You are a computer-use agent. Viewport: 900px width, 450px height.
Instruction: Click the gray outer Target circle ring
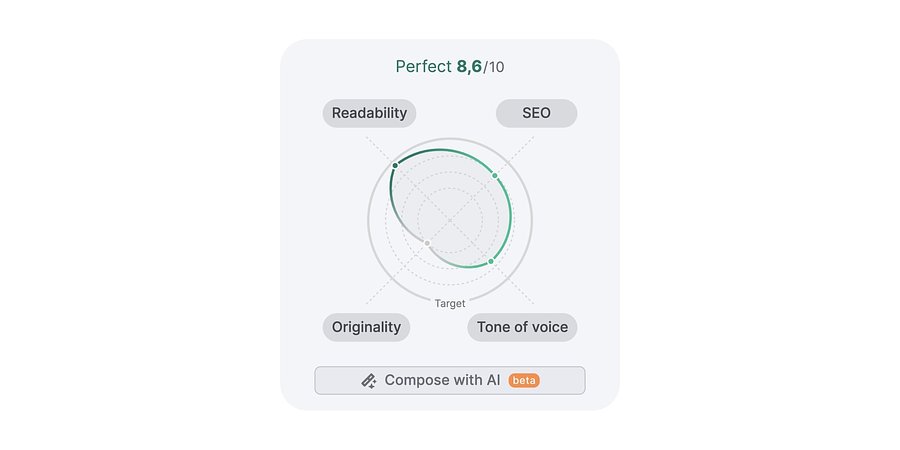[x=532, y=220]
